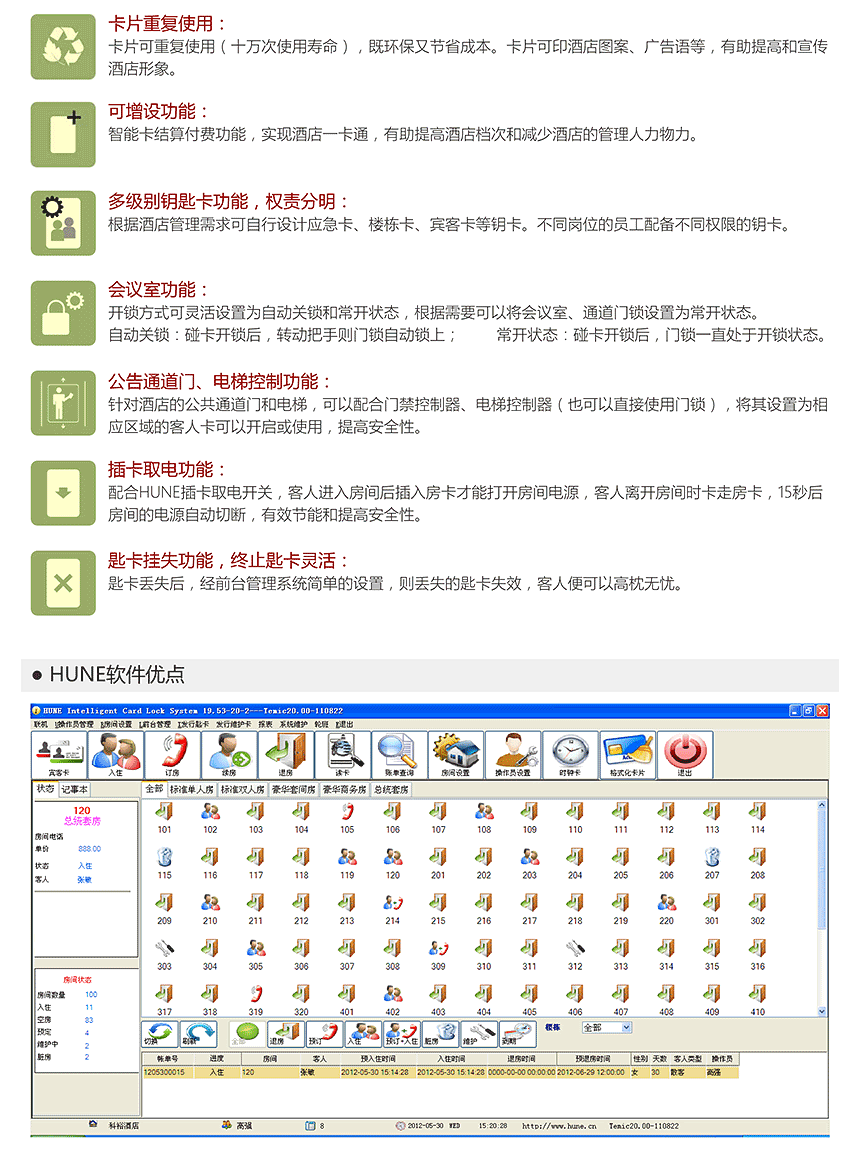
Task: Click the 退房 check-out icon in top toolbar
Action: tap(286, 755)
